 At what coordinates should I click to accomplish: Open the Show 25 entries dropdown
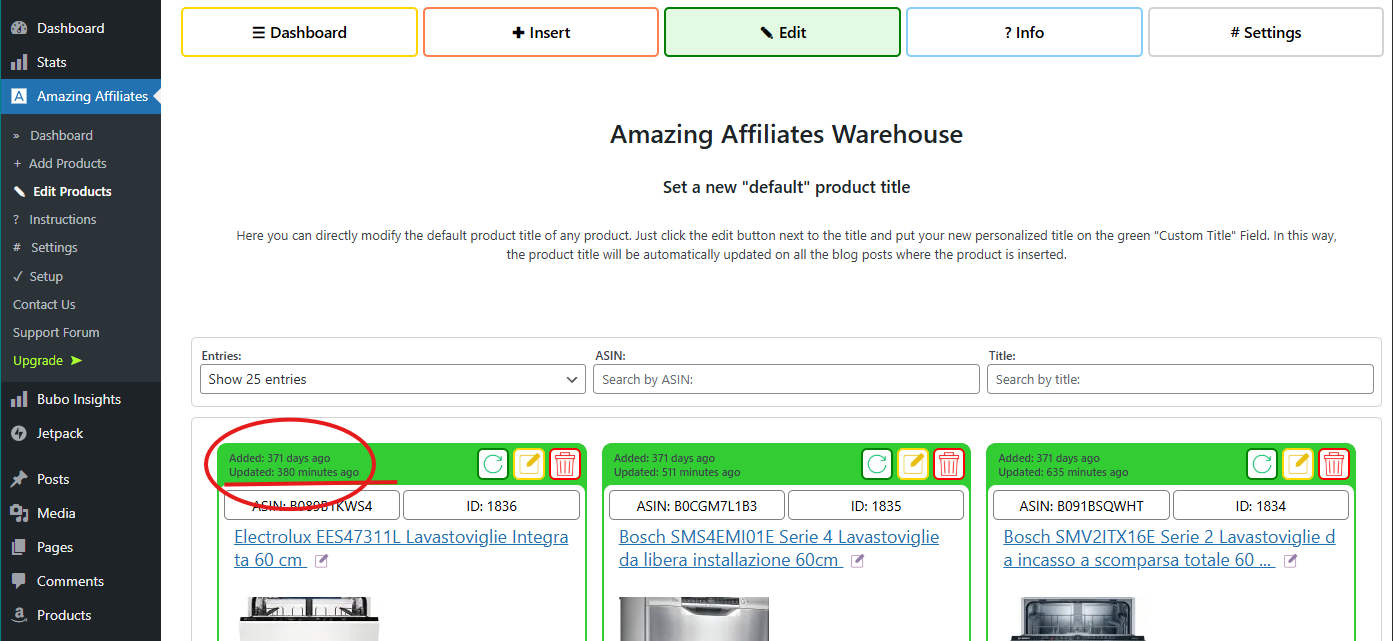click(393, 379)
